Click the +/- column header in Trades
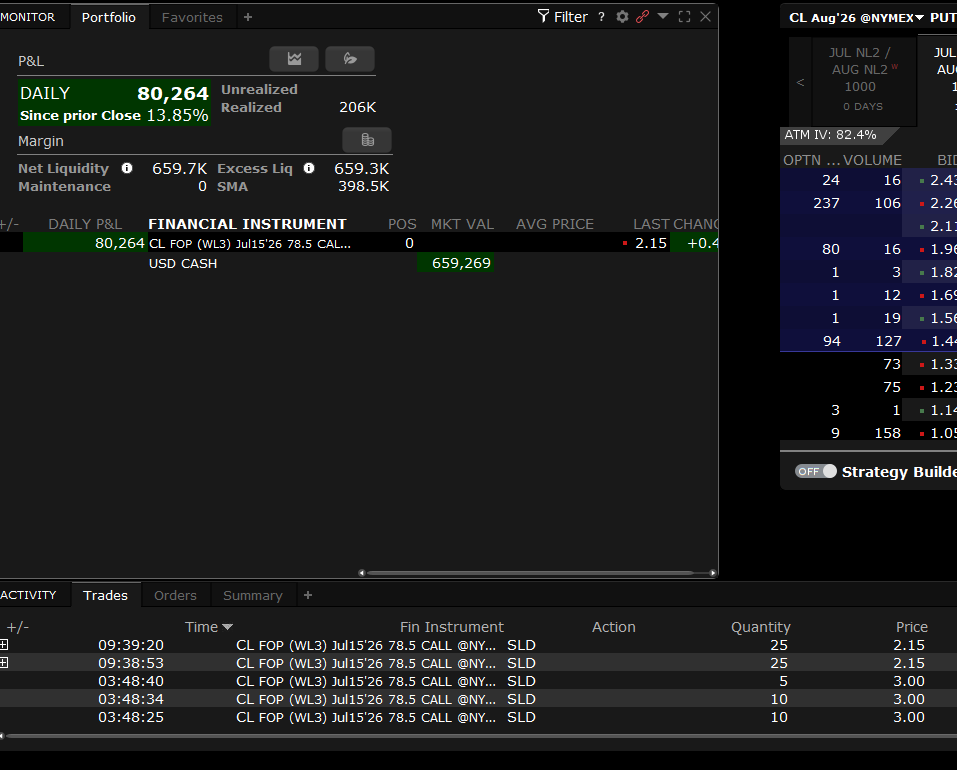Image resolution: width=957 pixels, height=770 pixels. coord(18,627)
